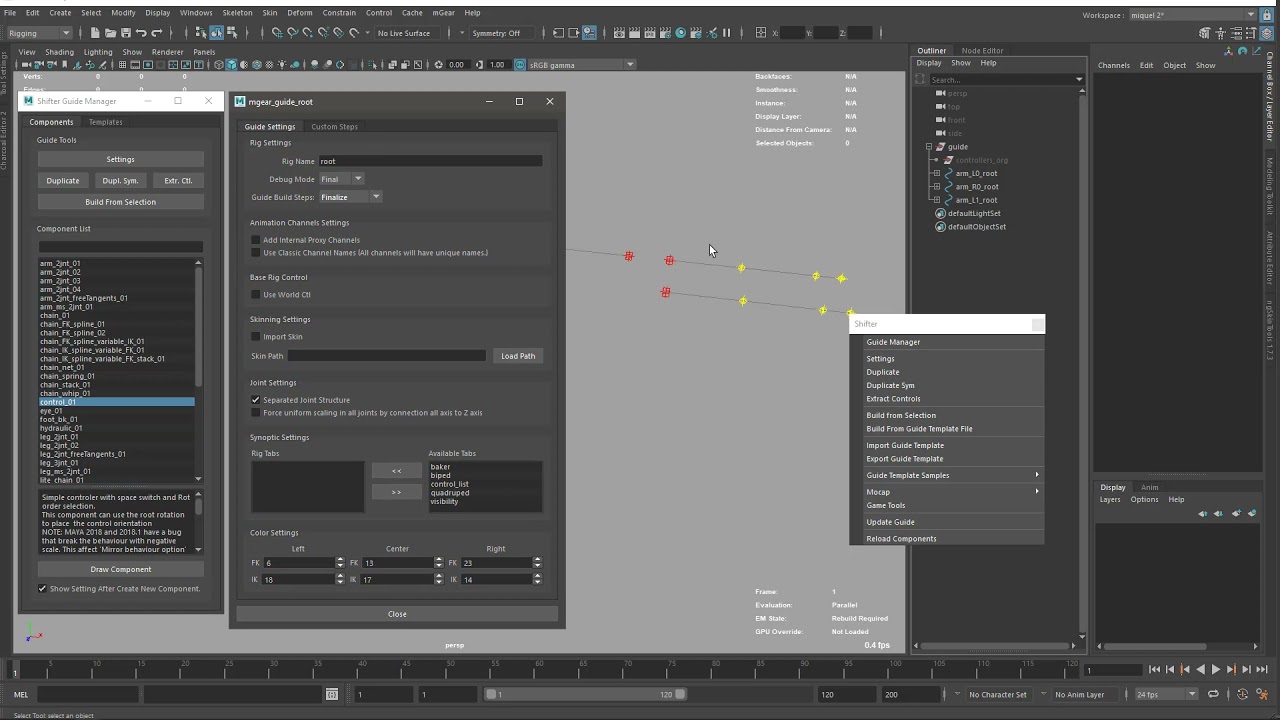The image size is (1280, 720).
Task: Toggle the Use World Ctl checkbox
Action: click(255, 295)
